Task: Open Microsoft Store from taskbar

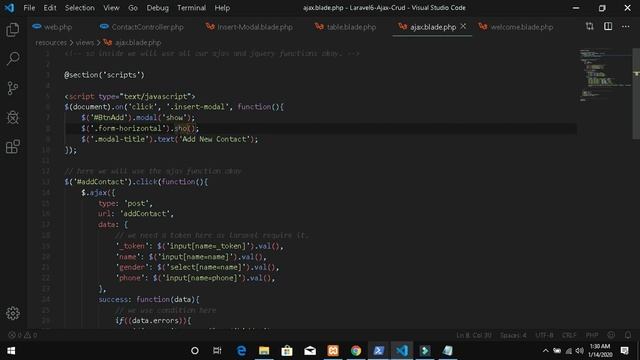Action: 287,351
